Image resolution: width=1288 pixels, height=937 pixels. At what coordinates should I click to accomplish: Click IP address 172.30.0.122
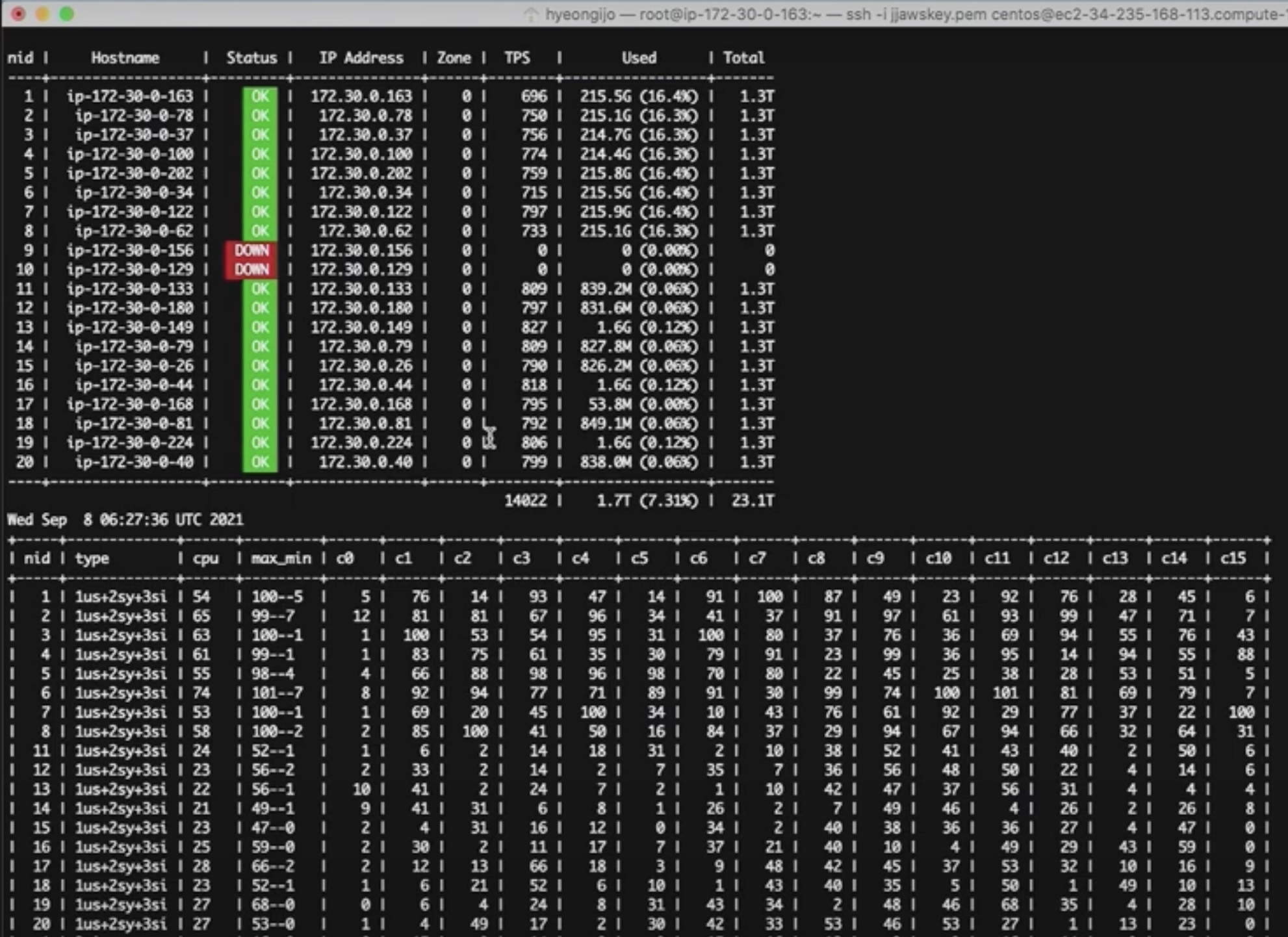[x=361, y=212]
